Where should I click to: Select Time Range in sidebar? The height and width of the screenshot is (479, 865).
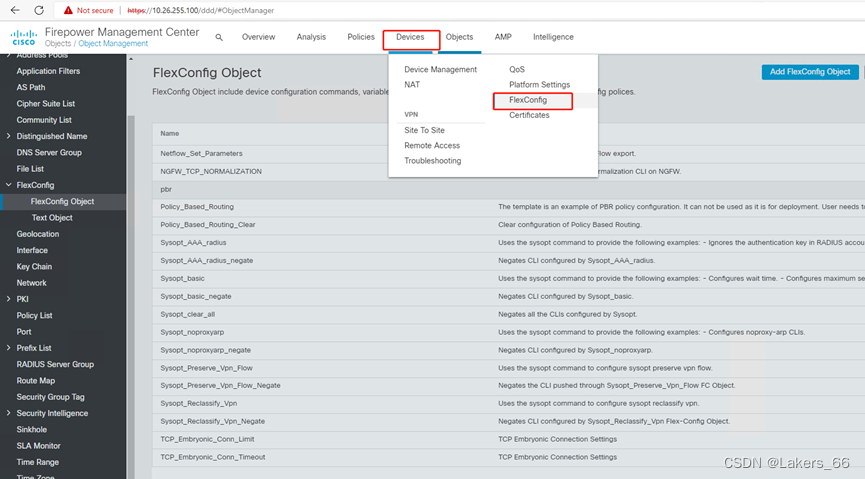38,462
